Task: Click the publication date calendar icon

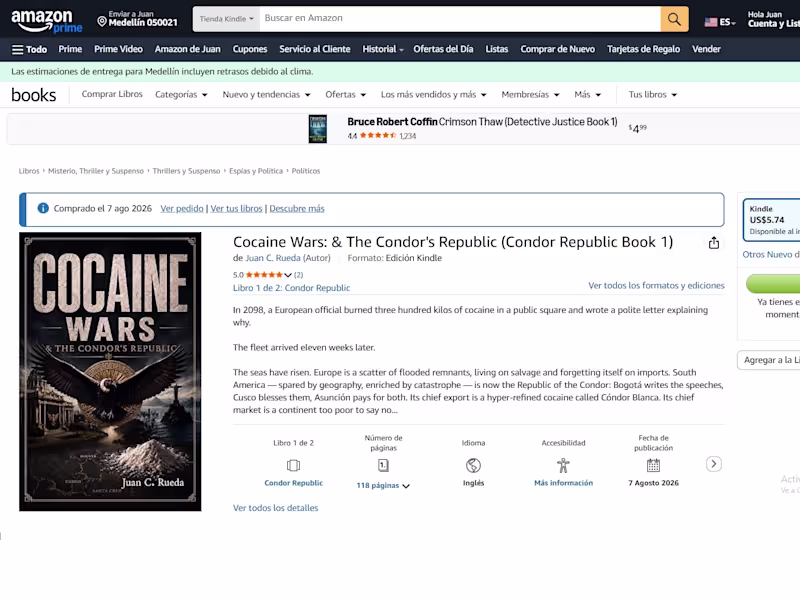Action: pos(653,465)
